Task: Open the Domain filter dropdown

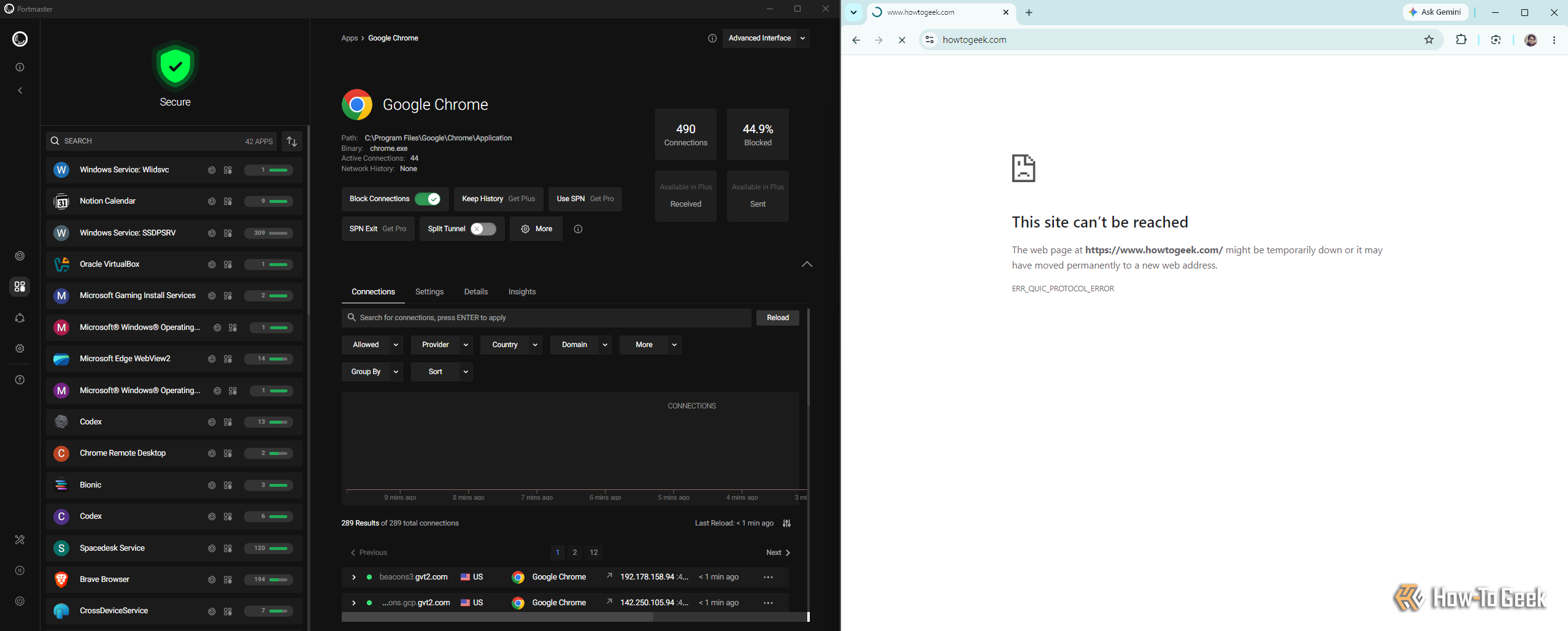Action: coord(581,345)
